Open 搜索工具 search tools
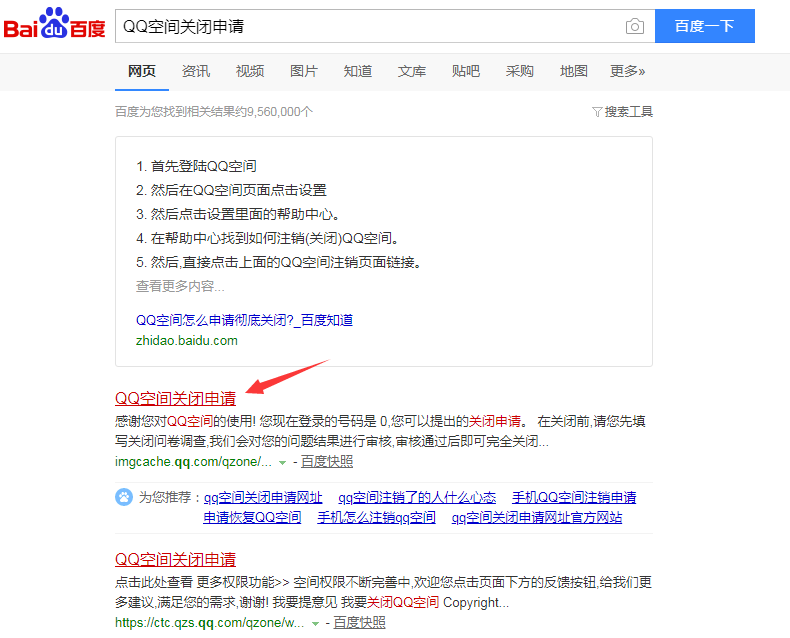The height and width of the screenshot is (638, 790). [628, 112]
